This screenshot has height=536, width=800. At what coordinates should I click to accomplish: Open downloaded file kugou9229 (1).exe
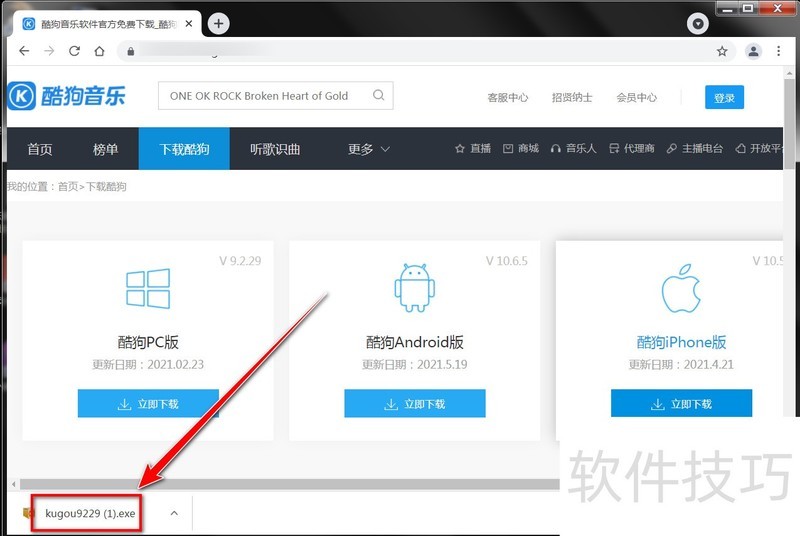90,514
